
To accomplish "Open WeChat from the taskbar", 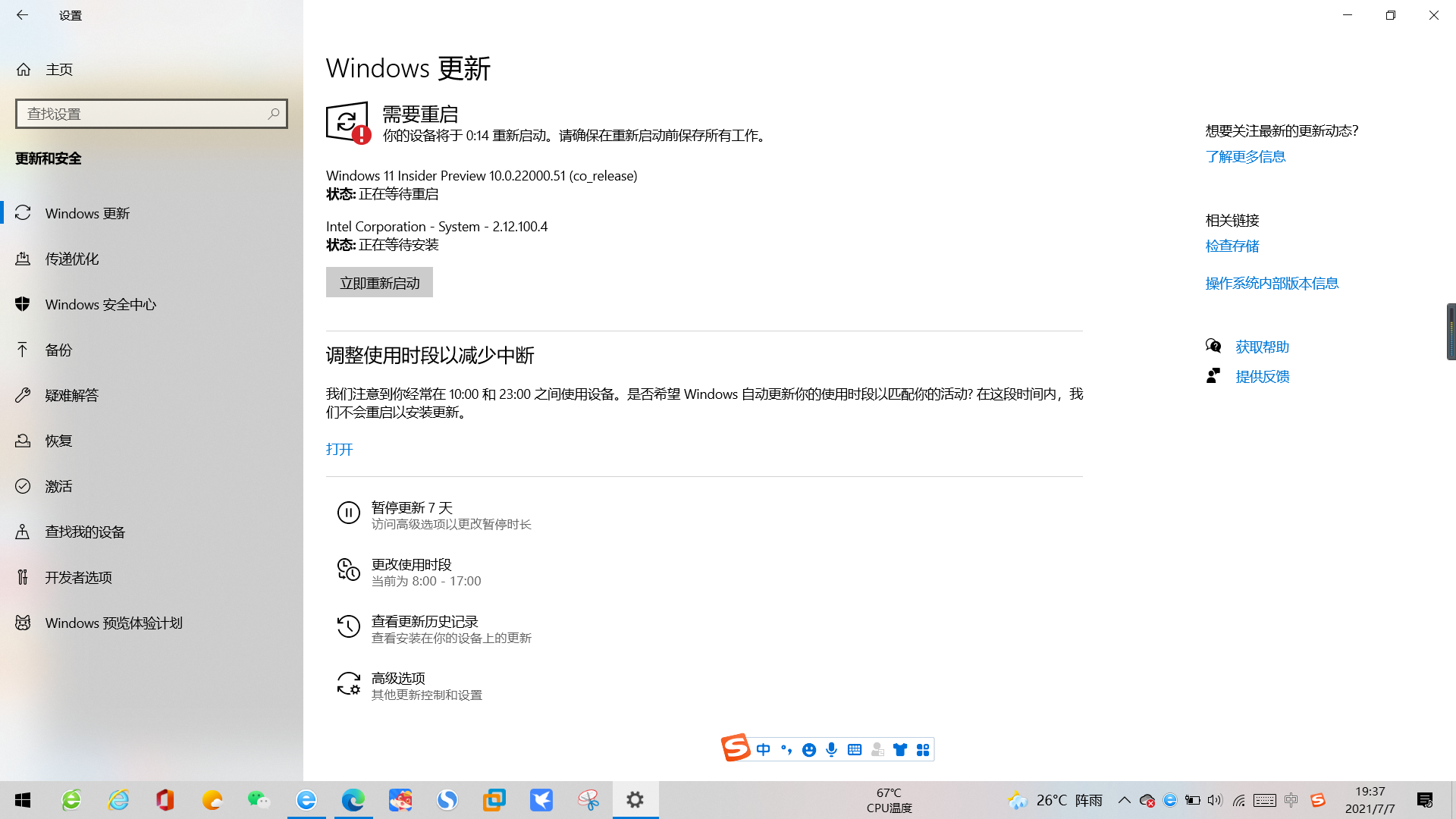I will click(259, 800).
